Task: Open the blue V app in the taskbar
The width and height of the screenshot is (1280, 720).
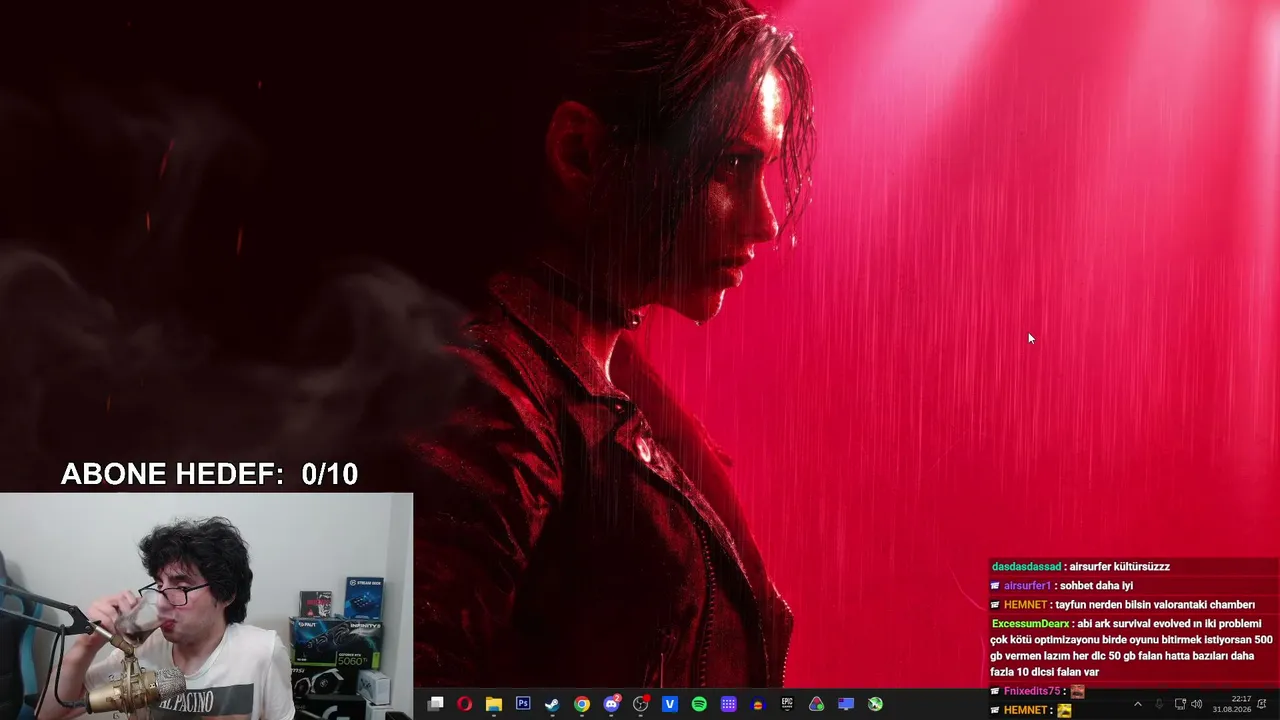Action: coord(670,704)
